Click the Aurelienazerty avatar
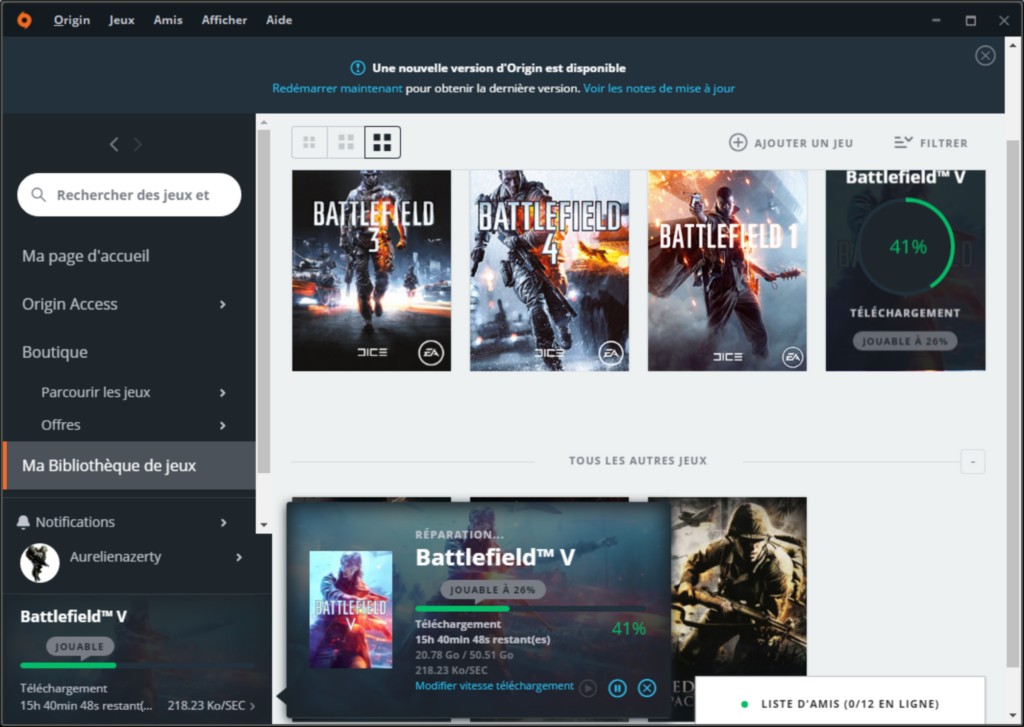The height and width of the screenshot is (727, 1024). coord(40,562)
